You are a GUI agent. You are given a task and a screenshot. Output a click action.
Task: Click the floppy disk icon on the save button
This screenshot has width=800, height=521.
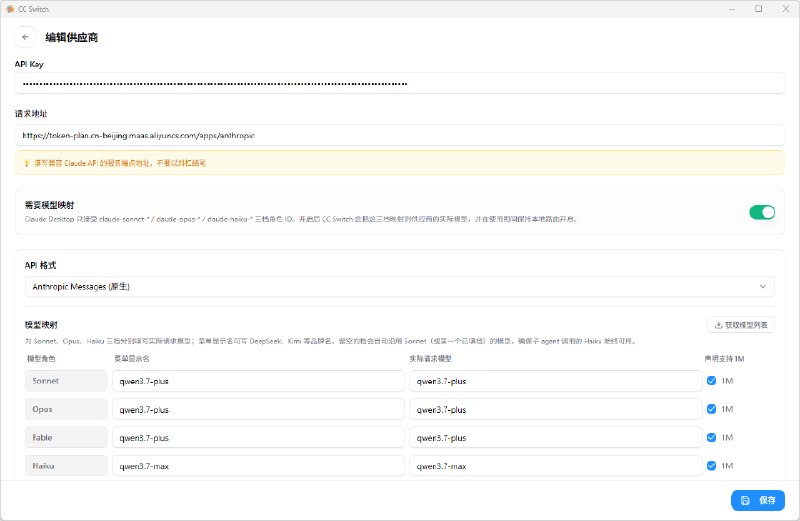[745, 501]
